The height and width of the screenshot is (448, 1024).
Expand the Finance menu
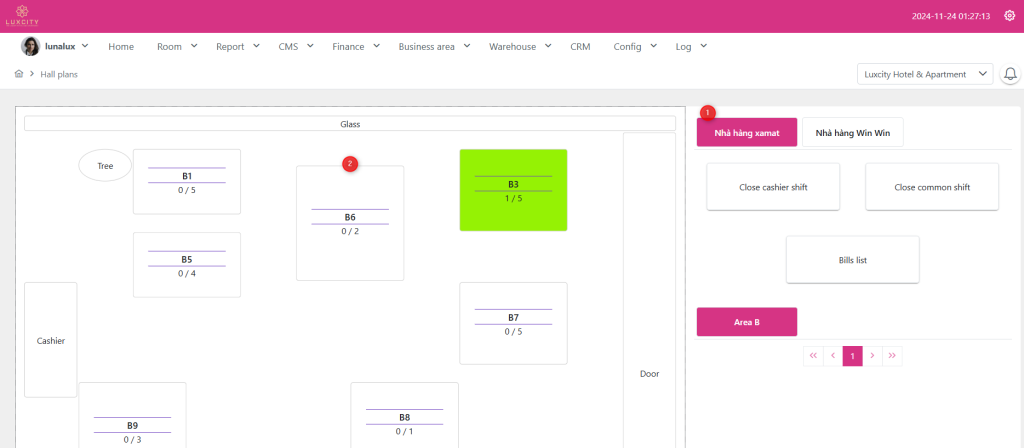click(355, 46)
